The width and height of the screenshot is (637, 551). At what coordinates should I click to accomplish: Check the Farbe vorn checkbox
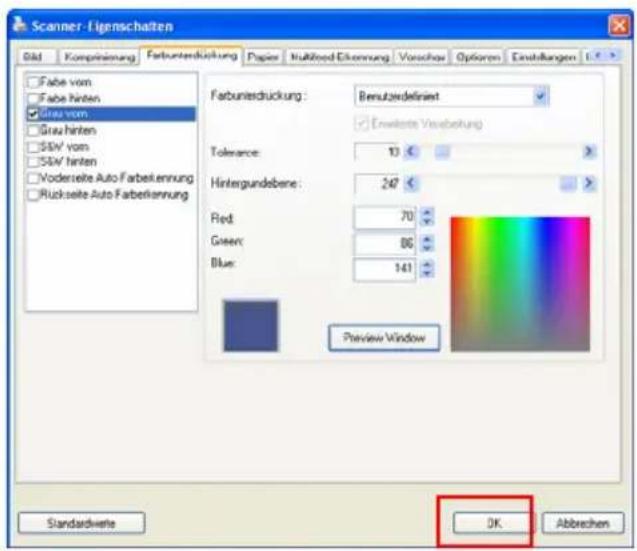point(33,82)
